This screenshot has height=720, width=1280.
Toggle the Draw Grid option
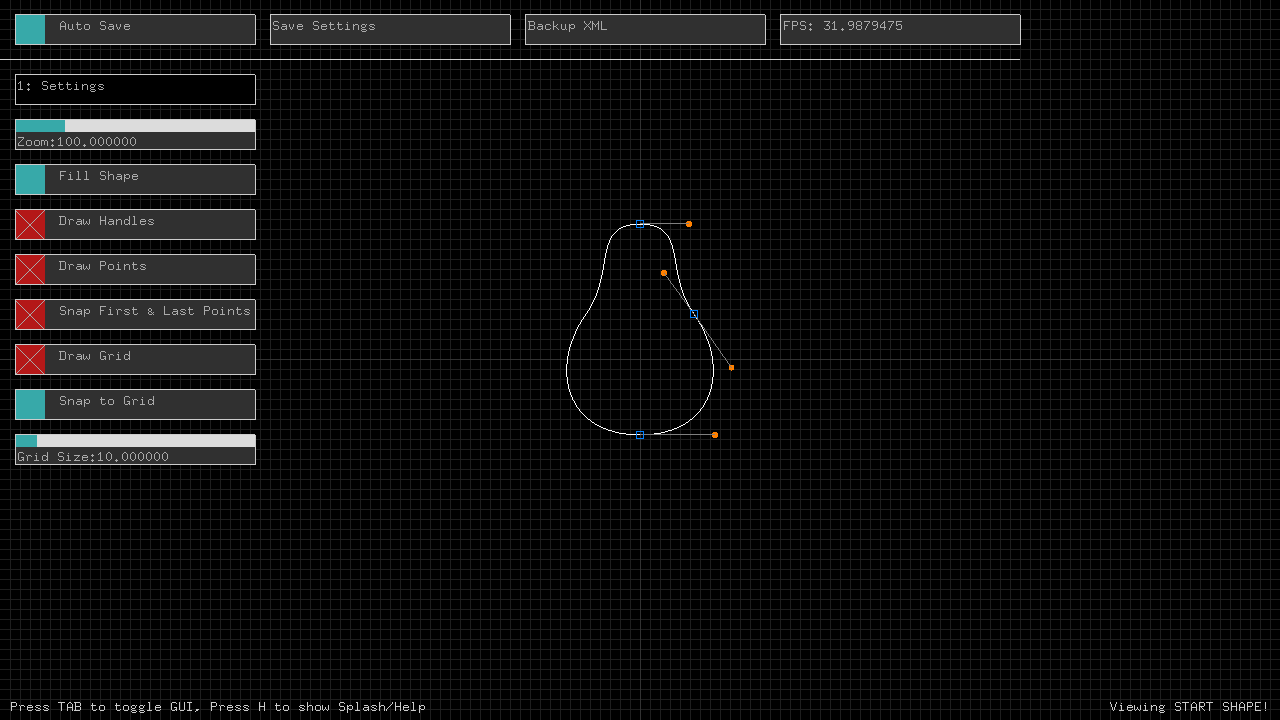[31, 360]
